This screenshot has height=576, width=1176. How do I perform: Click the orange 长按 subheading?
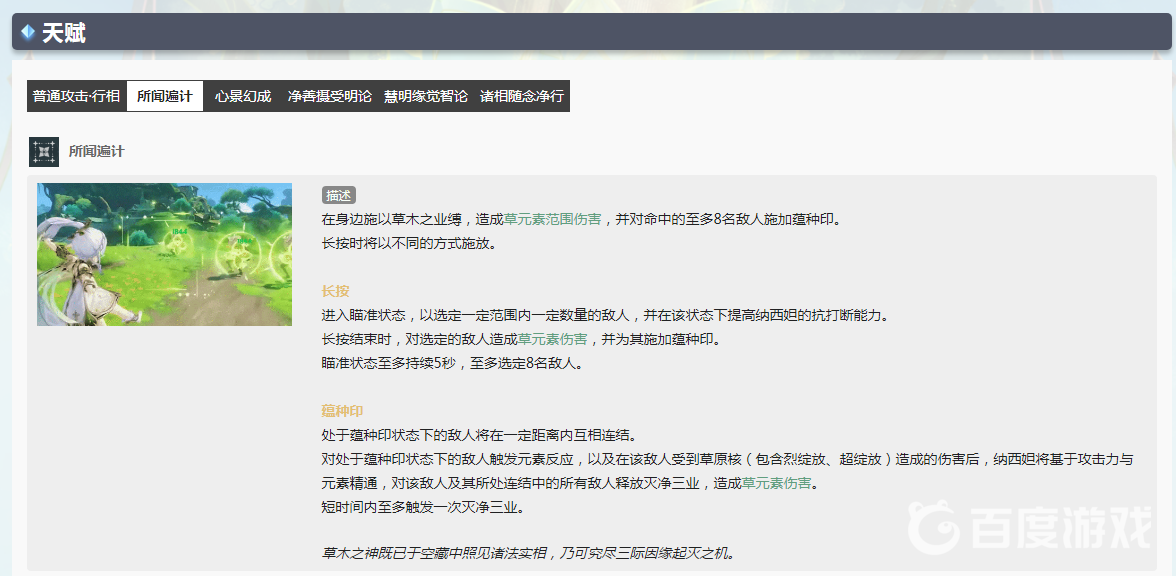(335, 292)
